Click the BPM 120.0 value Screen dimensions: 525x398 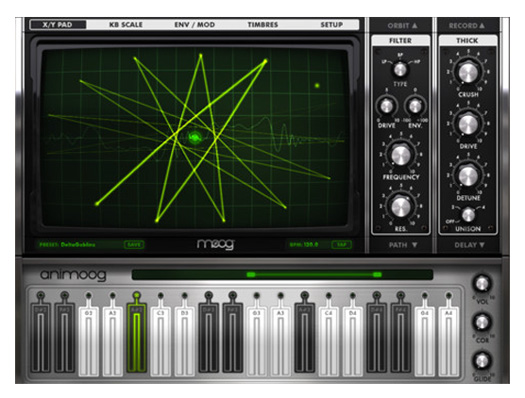(x=304, y=245)
